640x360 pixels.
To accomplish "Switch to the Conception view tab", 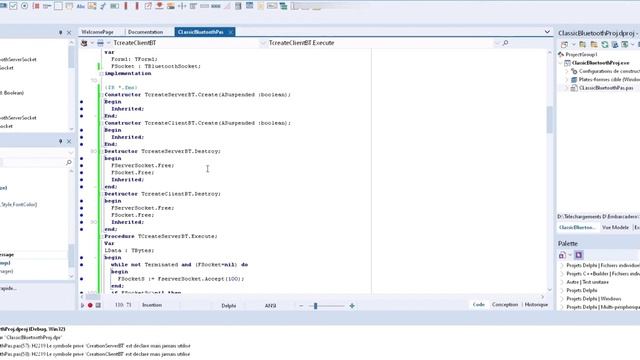I will (504, 304).
